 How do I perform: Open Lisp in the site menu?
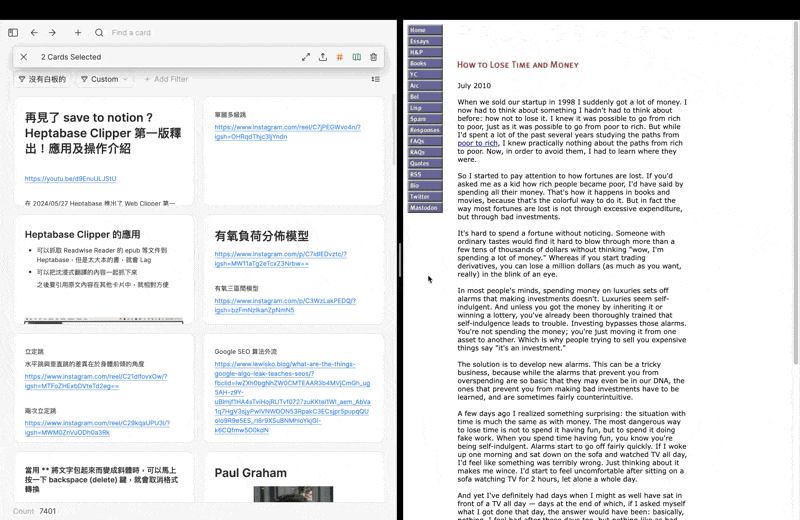pos(425,108)
